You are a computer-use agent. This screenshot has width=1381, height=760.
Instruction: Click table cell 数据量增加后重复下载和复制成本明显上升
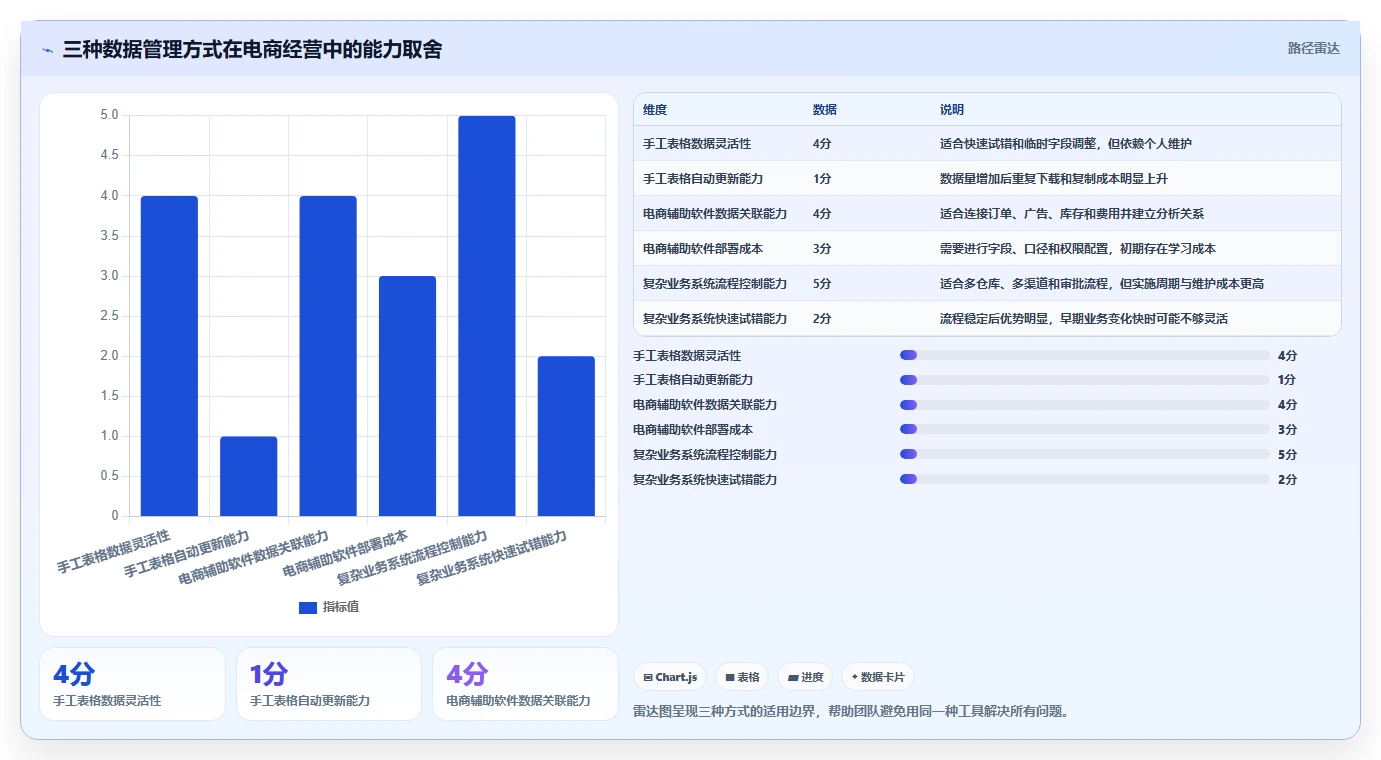pos(1054,179)
